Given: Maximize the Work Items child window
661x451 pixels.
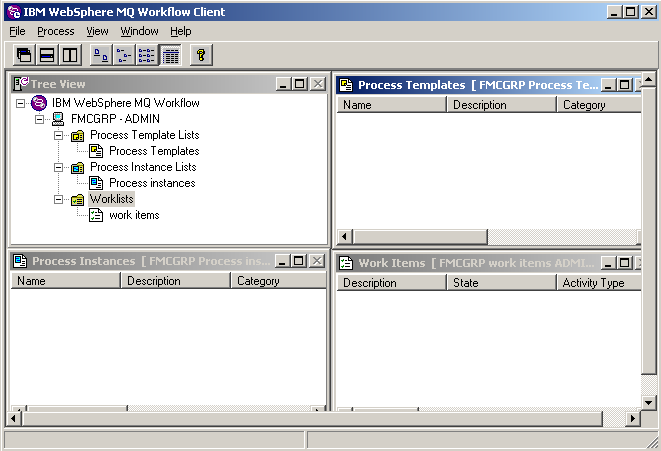Looking at the screenshot, I should (x=624, y=263).
